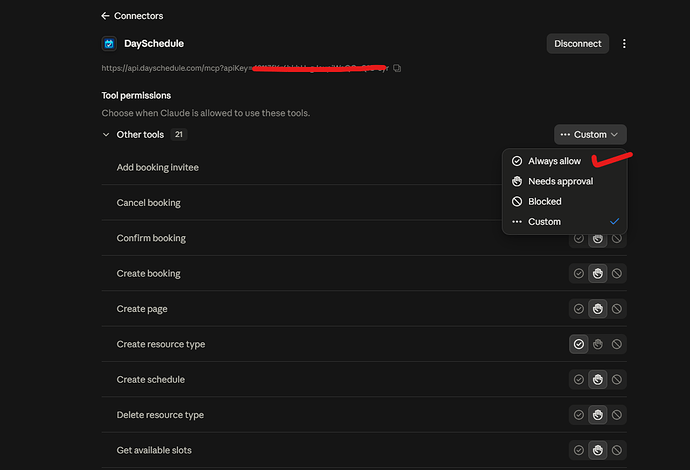Set Delete resource type to always allow

579,415
